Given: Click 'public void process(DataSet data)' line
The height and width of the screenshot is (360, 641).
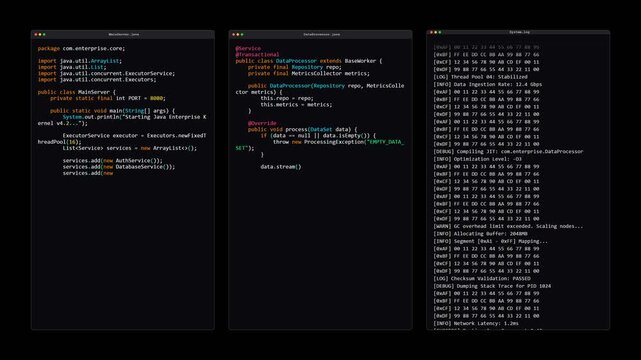Looking at the screenshot, I should tap(303, 129).
